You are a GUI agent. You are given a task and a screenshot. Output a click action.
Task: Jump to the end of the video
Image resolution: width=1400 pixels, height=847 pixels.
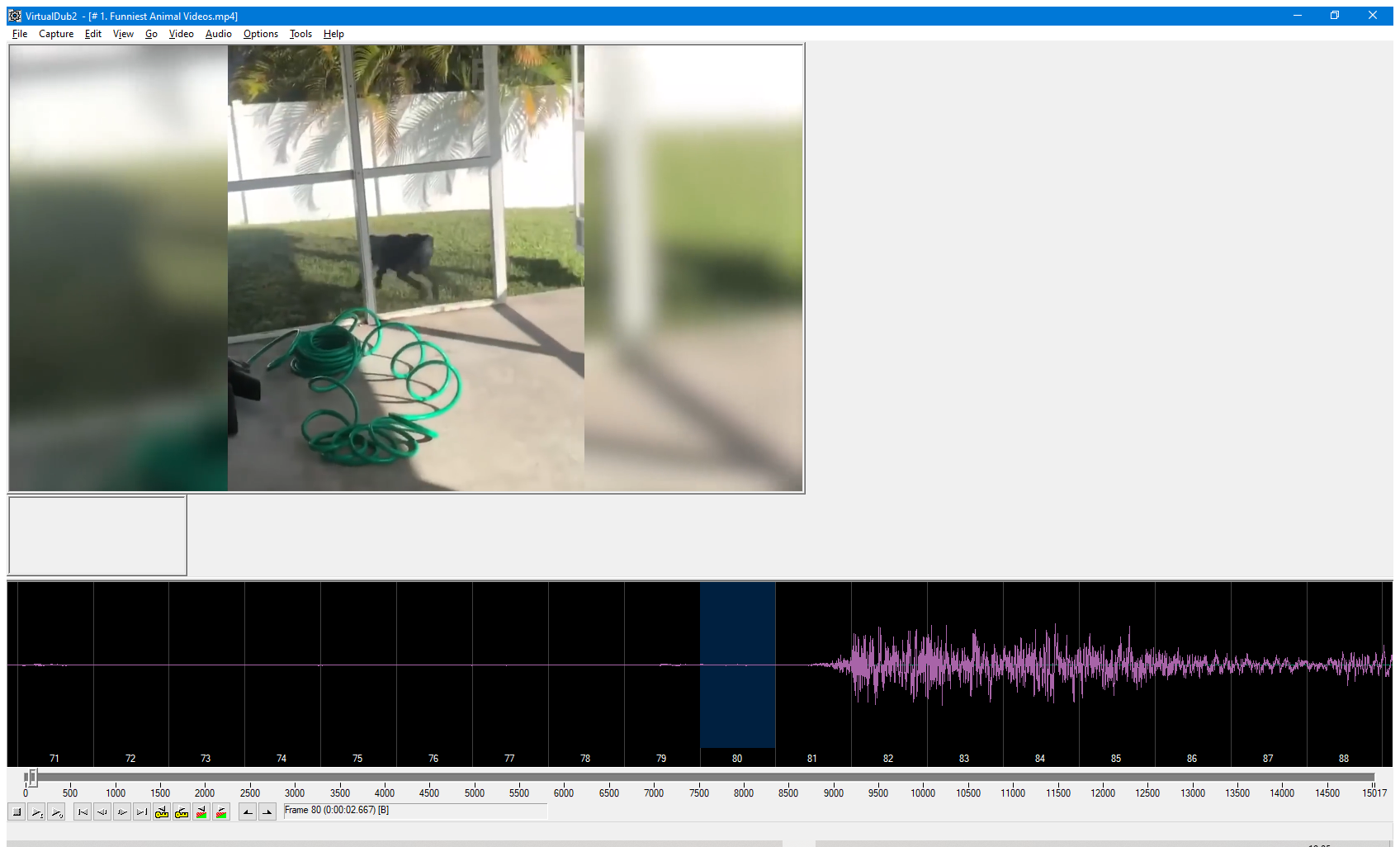(142, 812)
